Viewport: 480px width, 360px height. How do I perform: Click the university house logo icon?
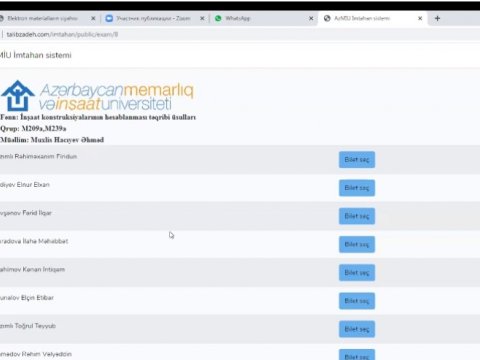coord(18,96)
